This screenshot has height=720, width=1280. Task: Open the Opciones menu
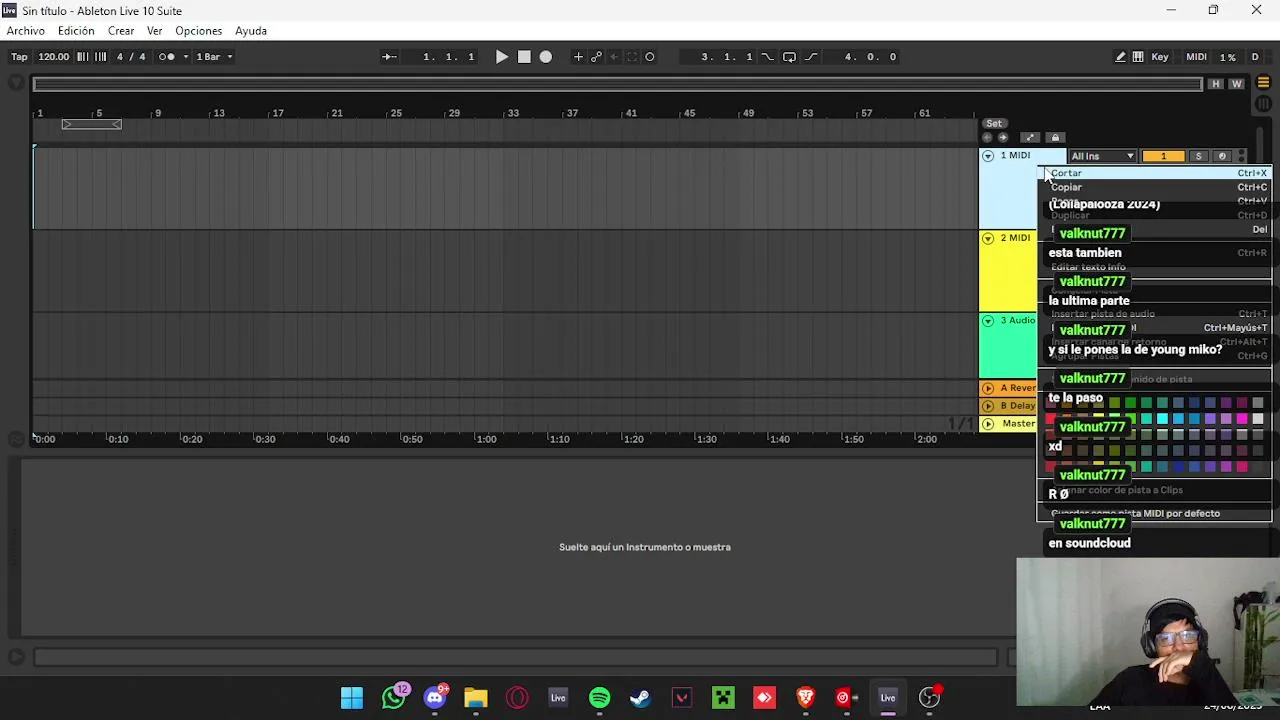198,31
